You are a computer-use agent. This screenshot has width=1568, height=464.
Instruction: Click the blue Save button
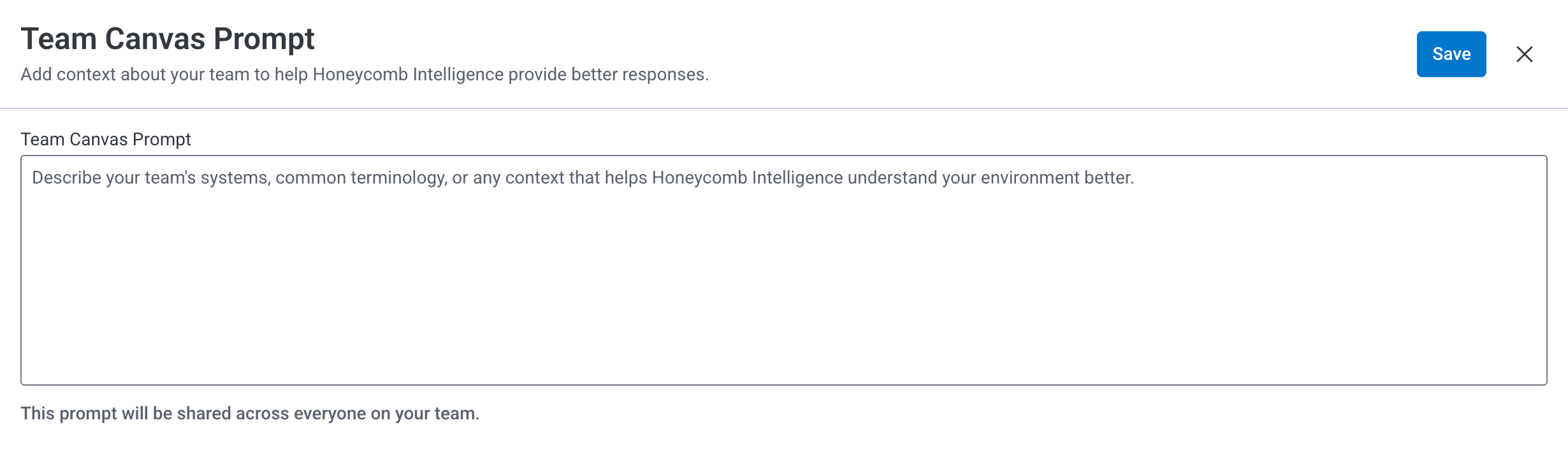pyautogui.click(x=1451, y=54)
